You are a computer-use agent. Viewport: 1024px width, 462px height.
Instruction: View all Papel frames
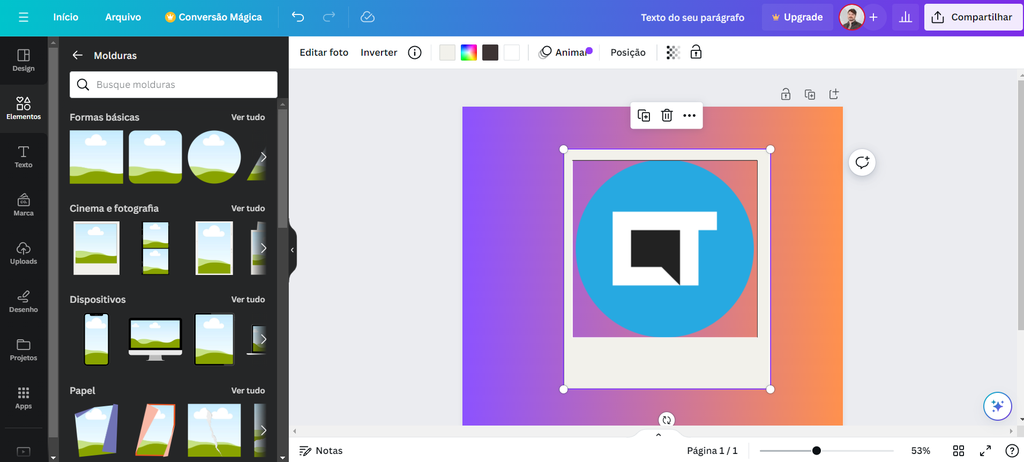pyautogui.click(x=248, y=390)
